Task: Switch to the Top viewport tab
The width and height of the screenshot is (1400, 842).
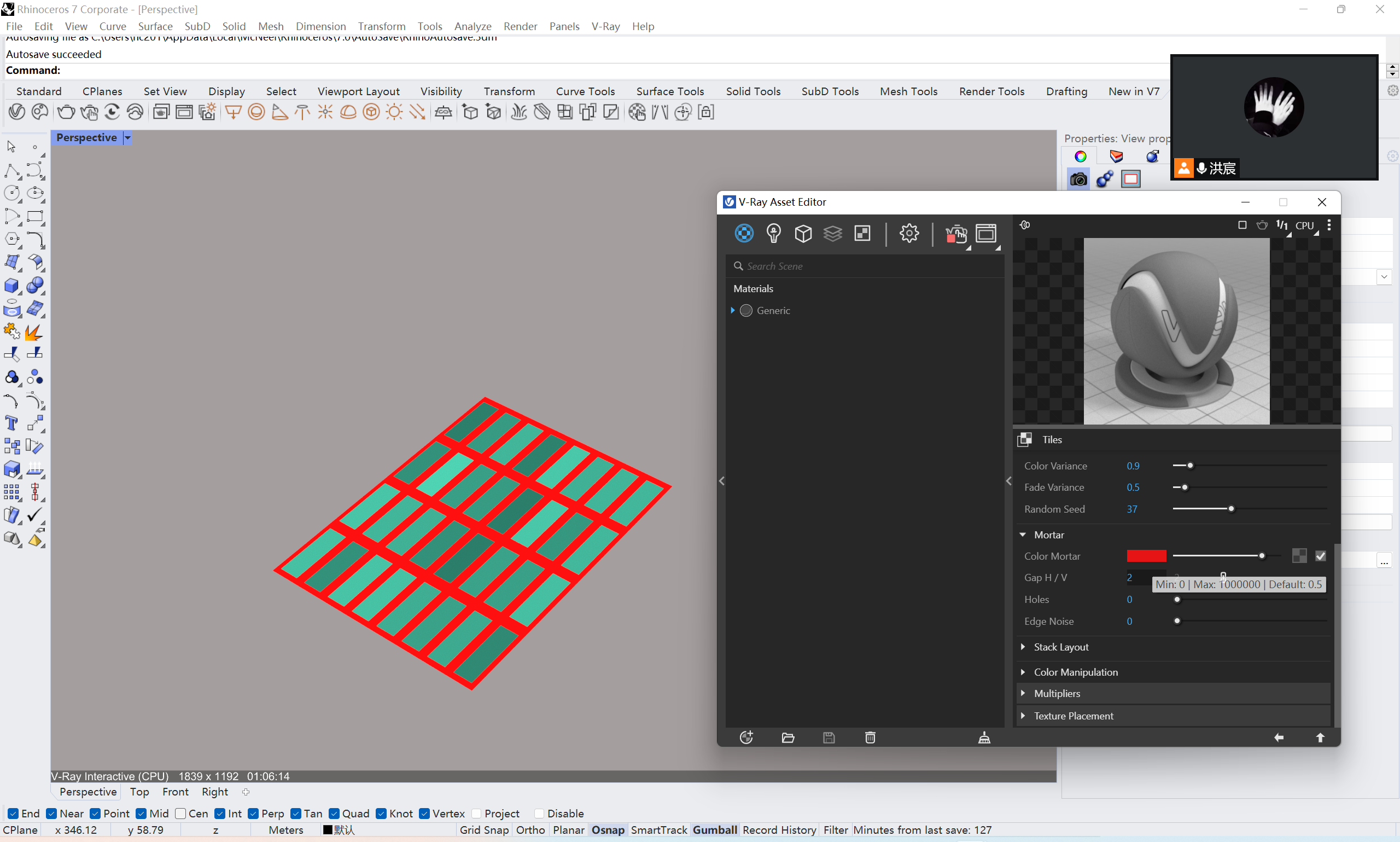Action: pyautogui.click(x=139, y=792)
